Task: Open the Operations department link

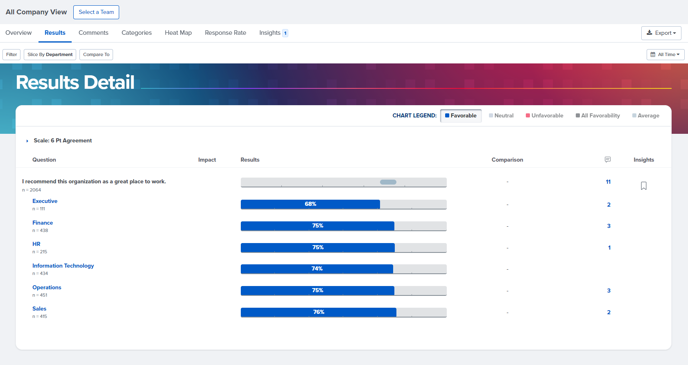Action: (47, 287)
